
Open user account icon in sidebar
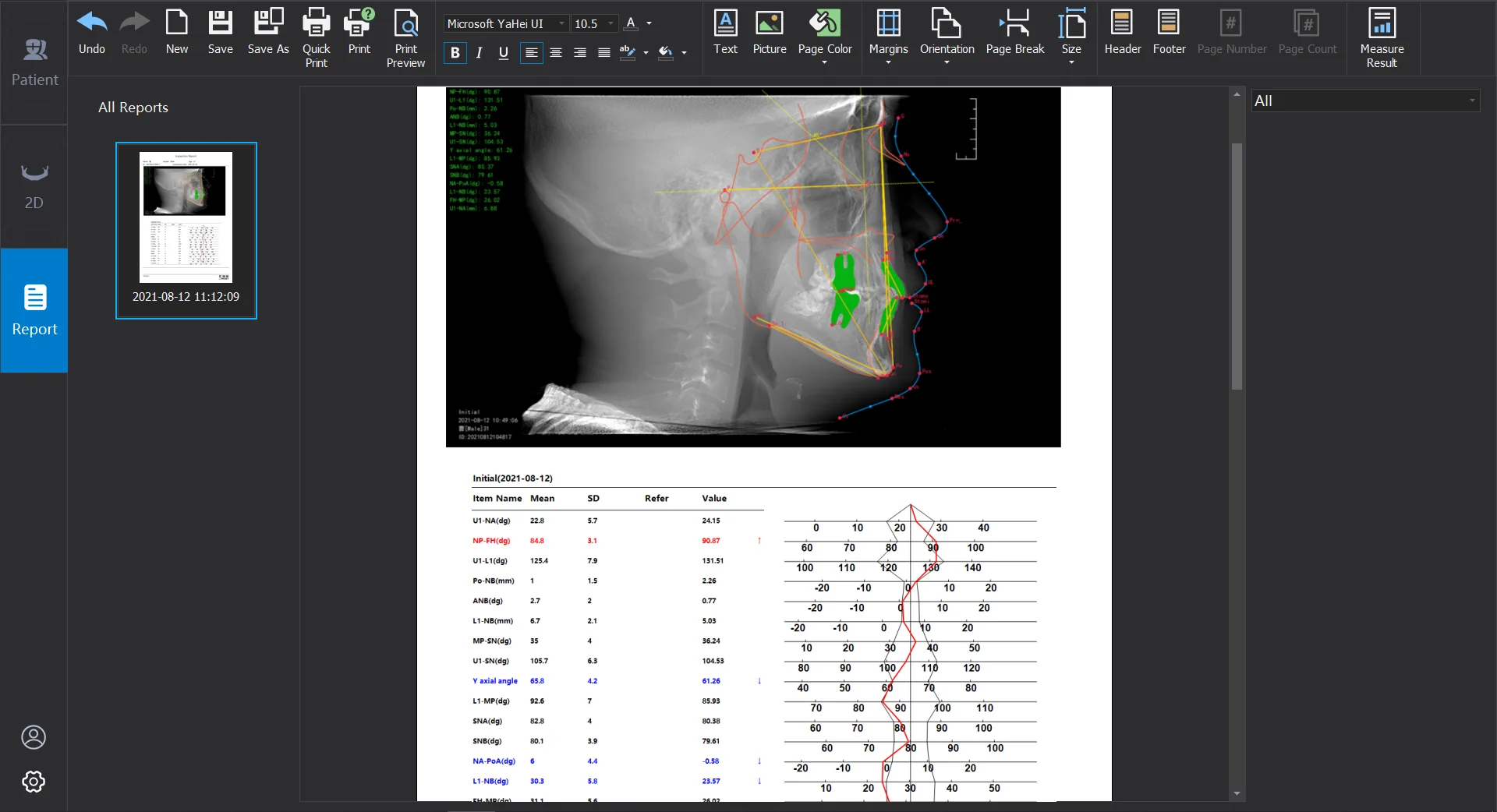pos(34,737)
